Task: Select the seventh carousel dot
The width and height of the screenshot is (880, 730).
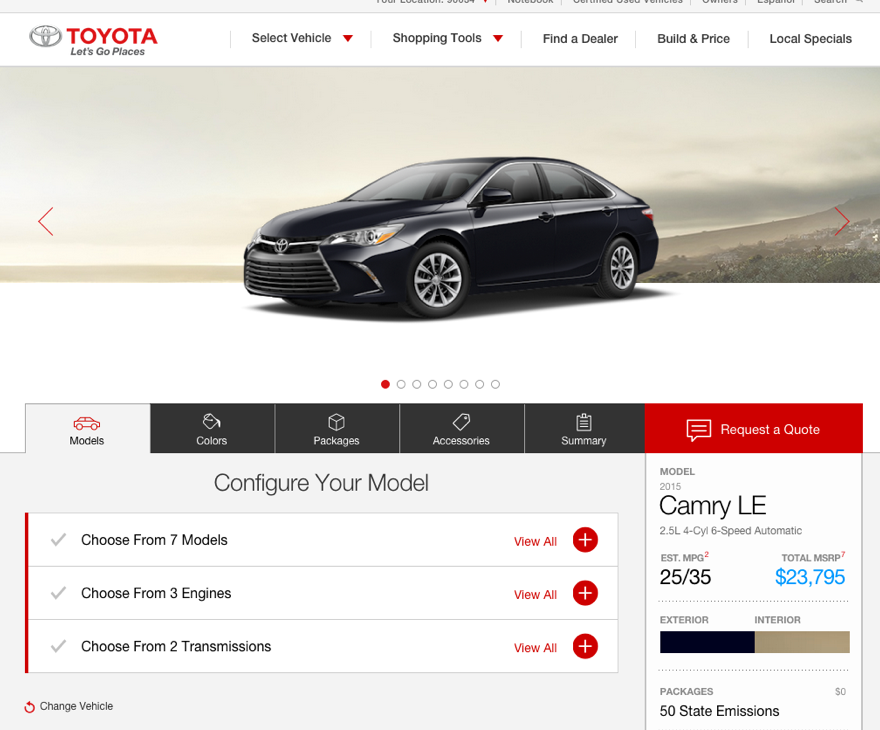Action: coord(479,384)
